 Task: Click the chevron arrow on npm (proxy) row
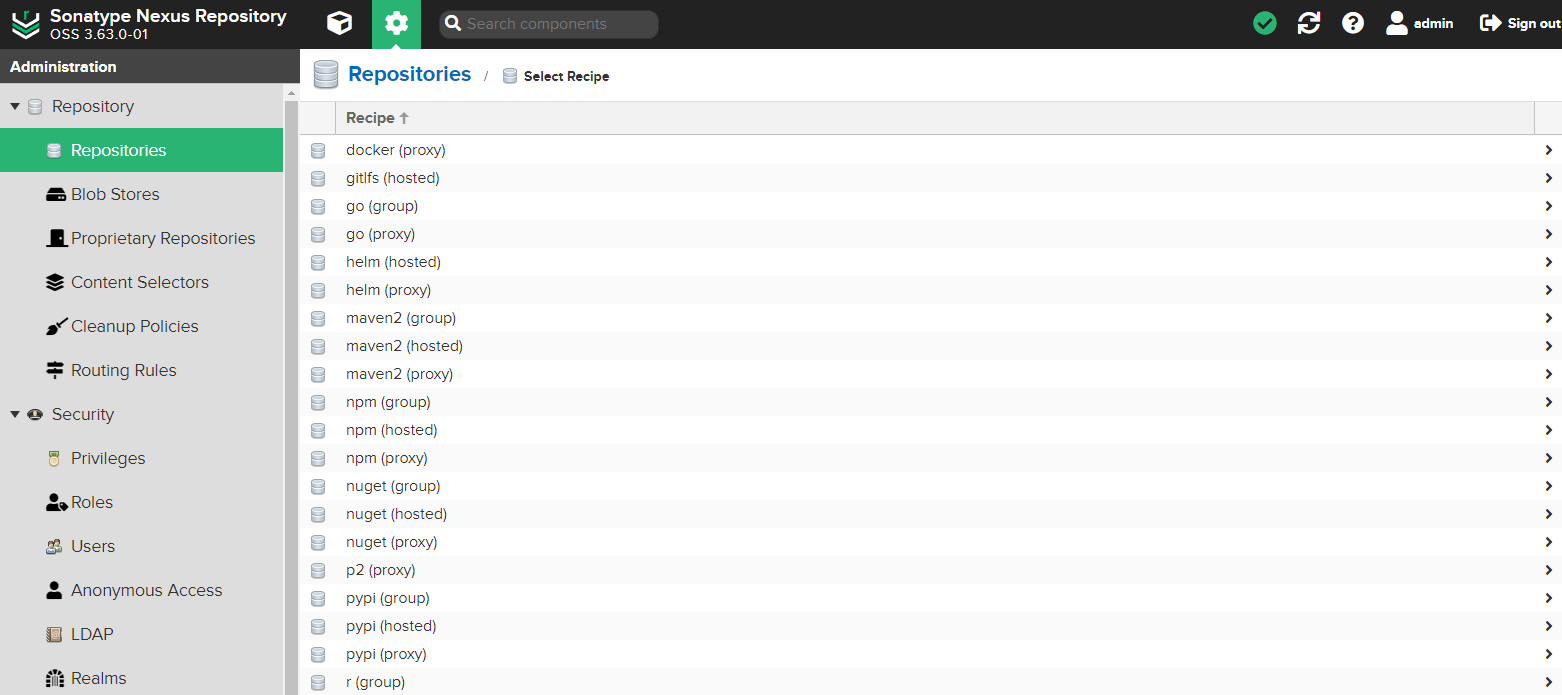[x=1548, y=458]
